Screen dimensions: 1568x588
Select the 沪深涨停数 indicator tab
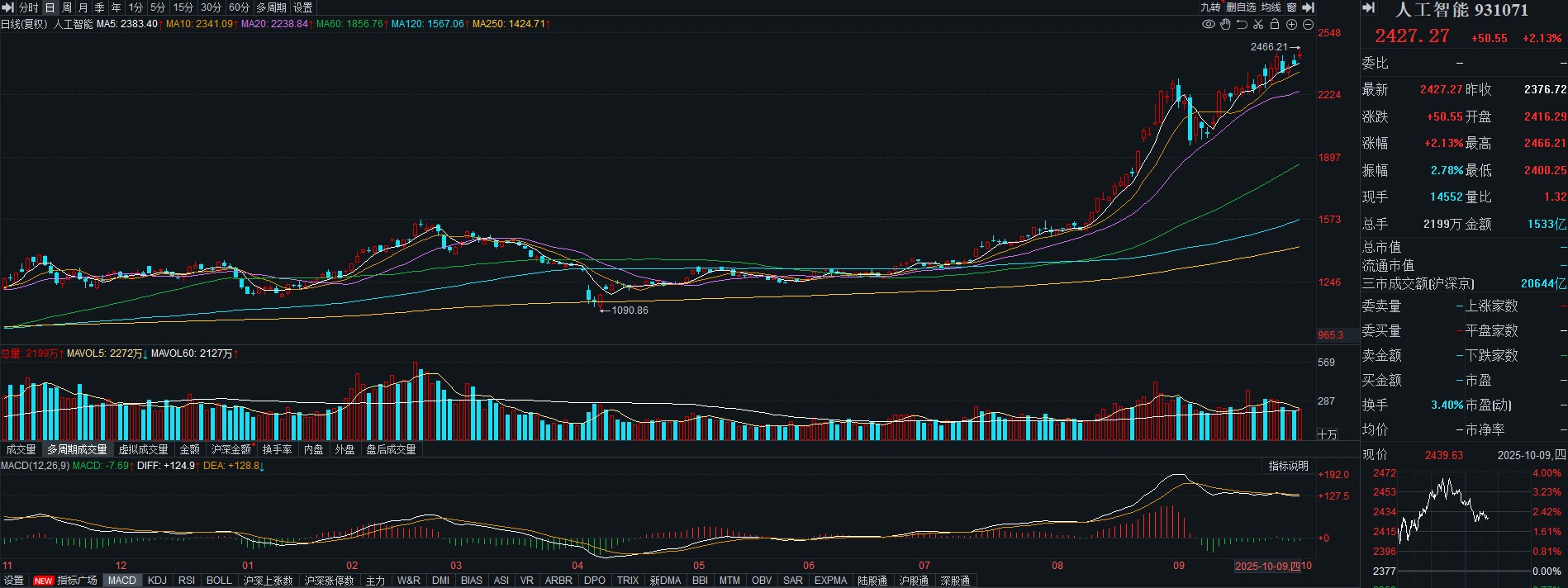pos(330,581)
